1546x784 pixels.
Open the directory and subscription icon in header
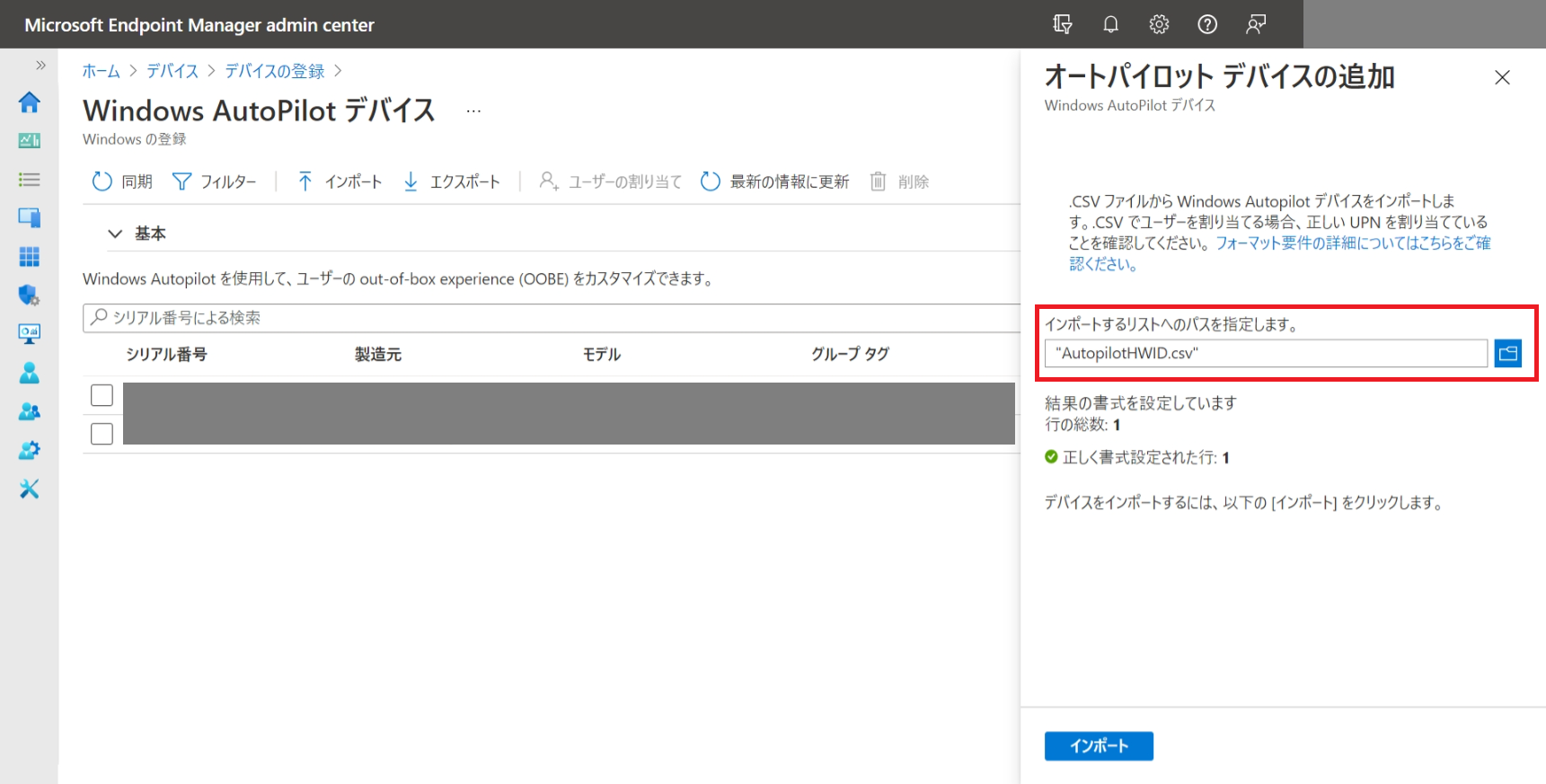click(x=1063, y=24)
